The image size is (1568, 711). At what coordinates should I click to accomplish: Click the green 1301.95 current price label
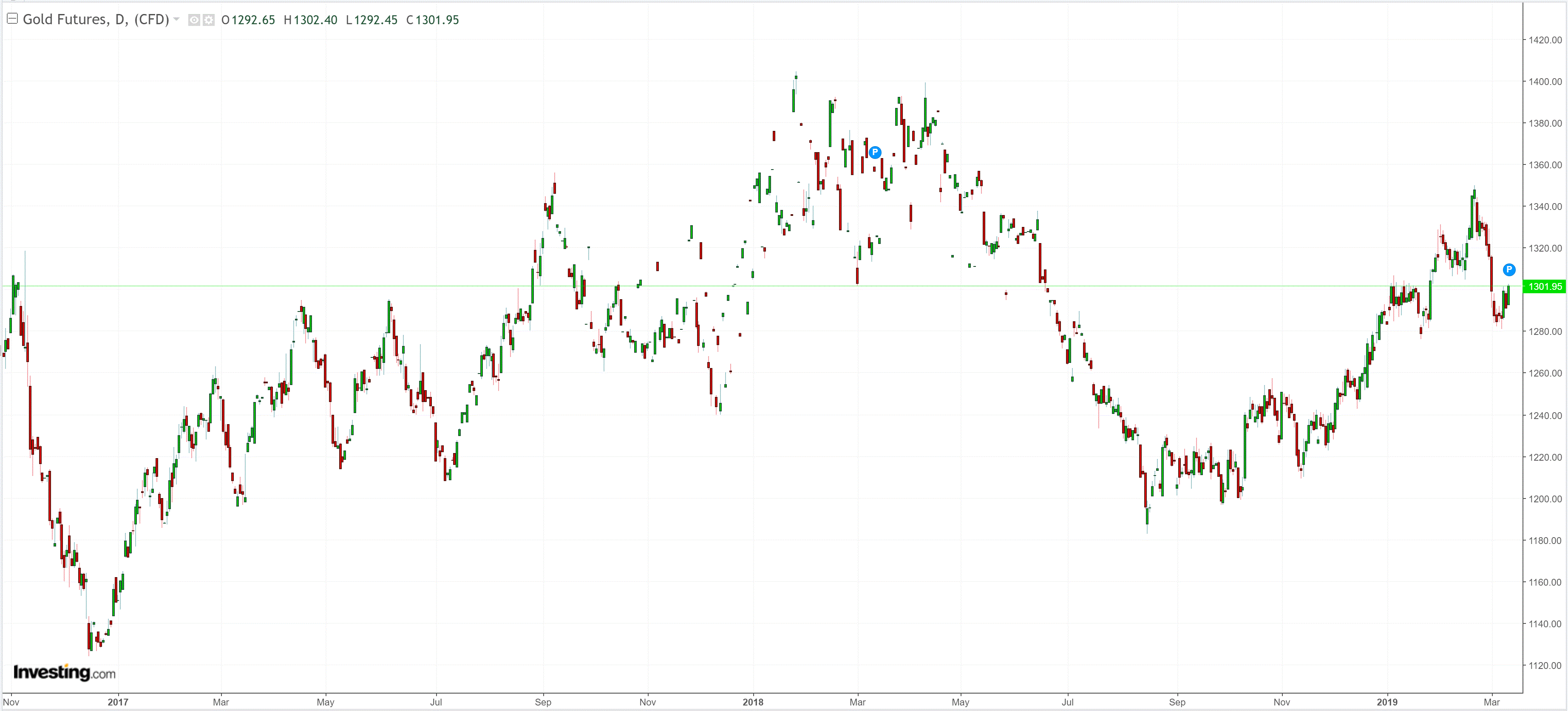pos(1544,286)
